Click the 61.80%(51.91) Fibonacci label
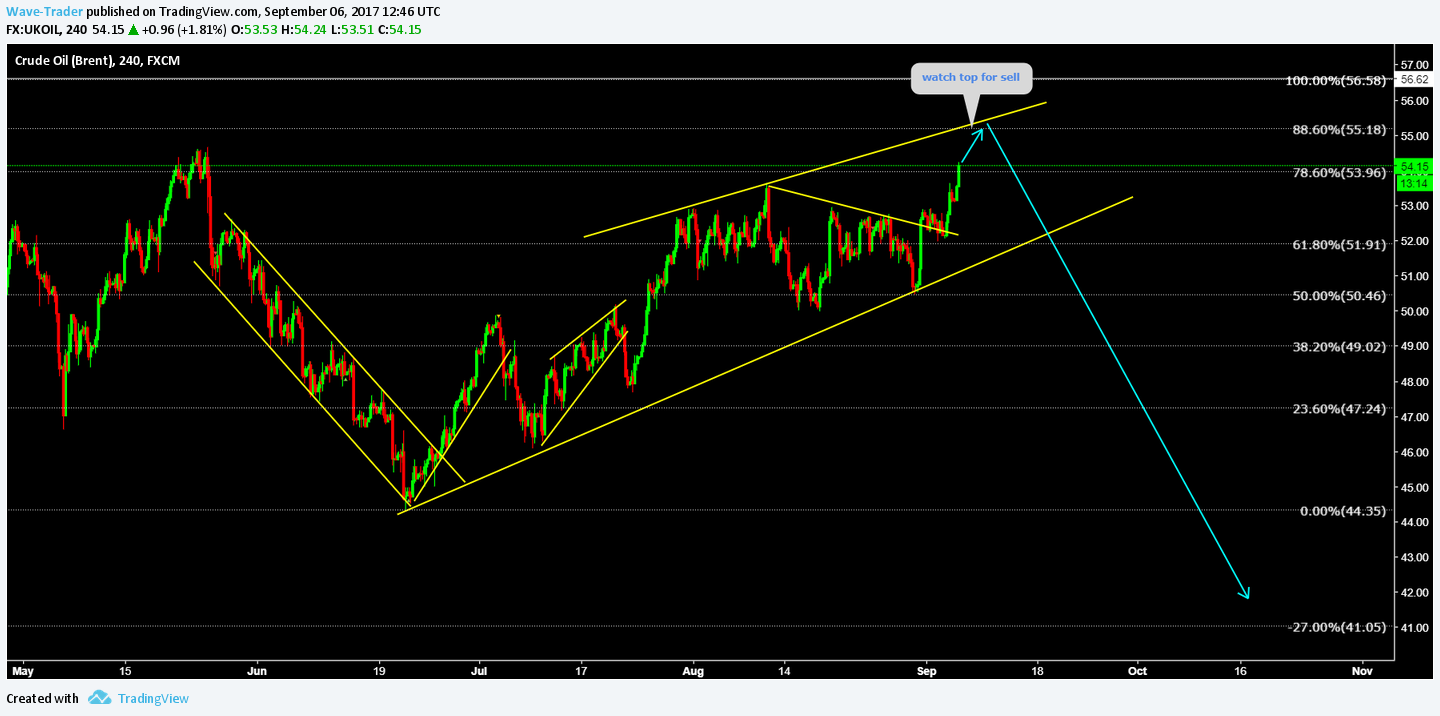Image resolution: width=1440 pixels, height=716 pixels. coord(1341,243)
